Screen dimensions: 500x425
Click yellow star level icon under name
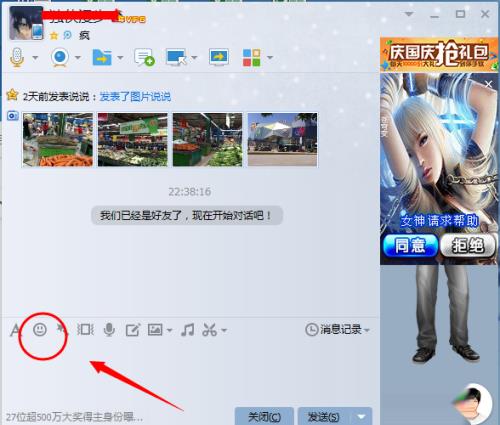click(54, 35)
